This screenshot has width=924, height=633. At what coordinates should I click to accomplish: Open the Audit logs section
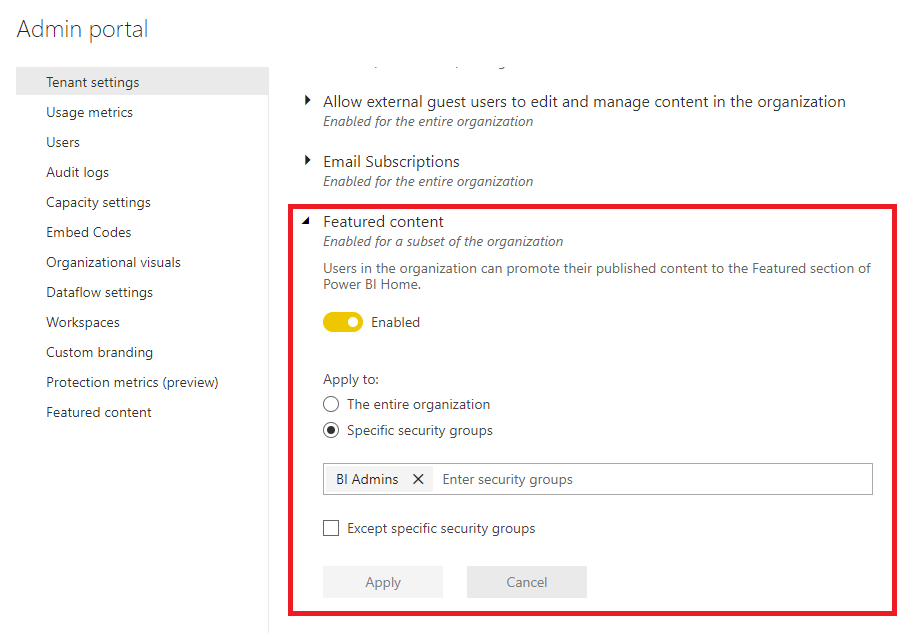point(76,172)
